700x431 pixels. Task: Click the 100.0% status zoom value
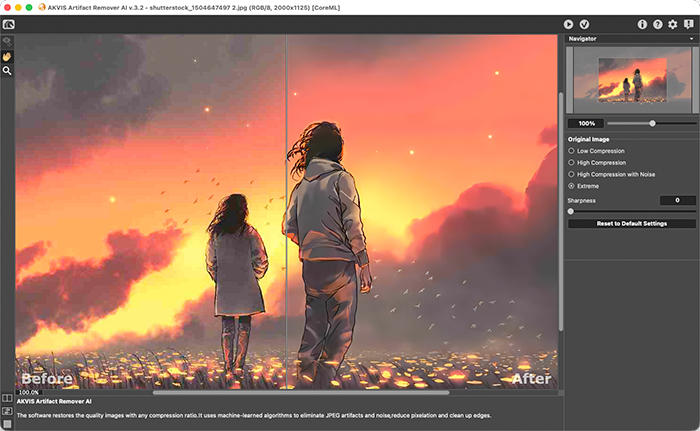tap(29, 392)
